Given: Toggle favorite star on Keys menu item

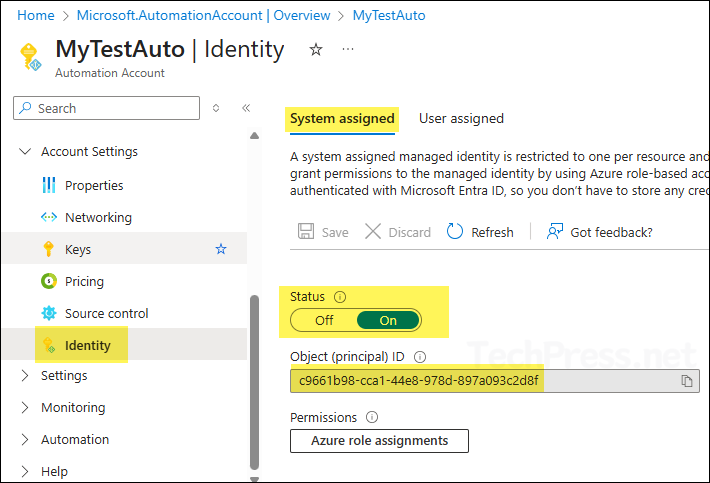Looking at the screenshot, I should click(x=221, y=249).
